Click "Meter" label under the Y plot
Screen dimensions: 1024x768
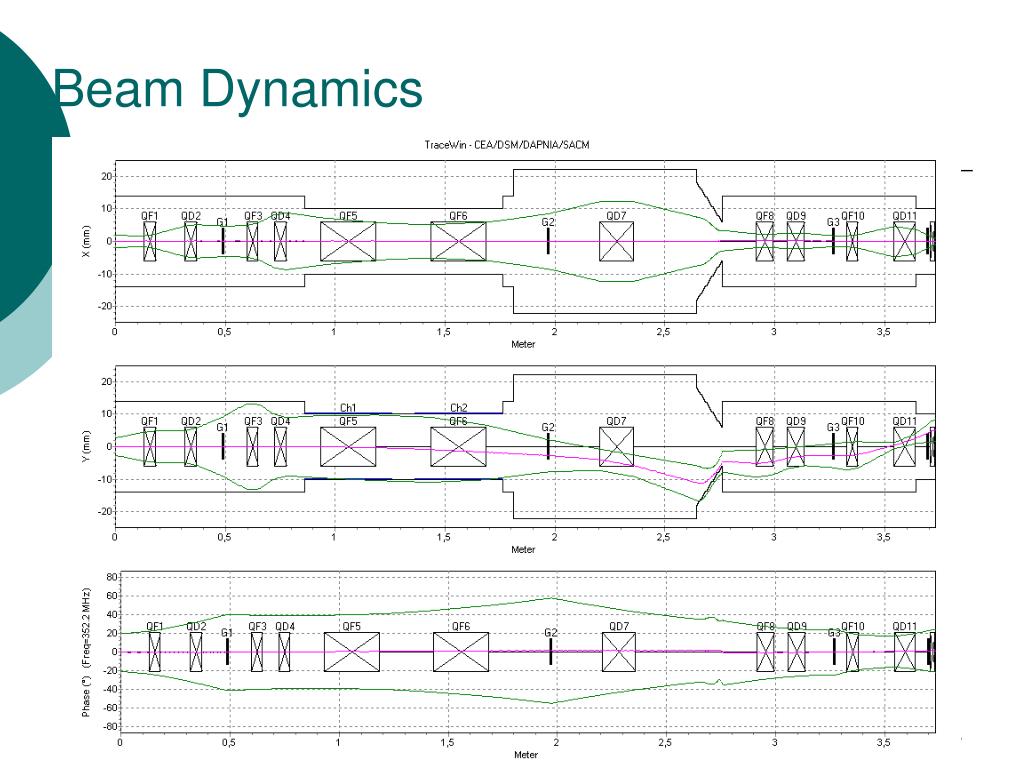pos(523,549)
